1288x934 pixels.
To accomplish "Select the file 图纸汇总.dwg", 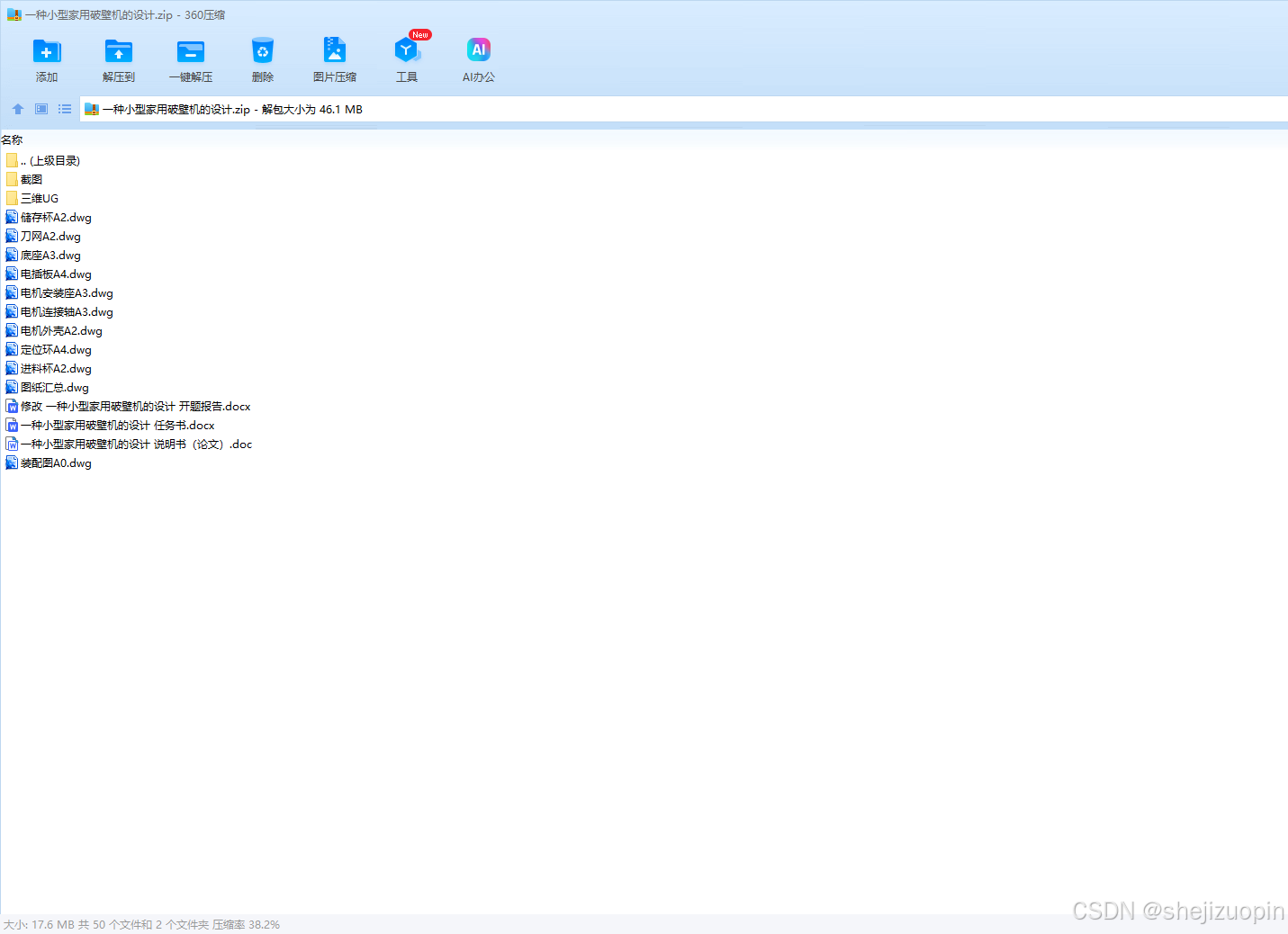I will click(x=47, y=387).
